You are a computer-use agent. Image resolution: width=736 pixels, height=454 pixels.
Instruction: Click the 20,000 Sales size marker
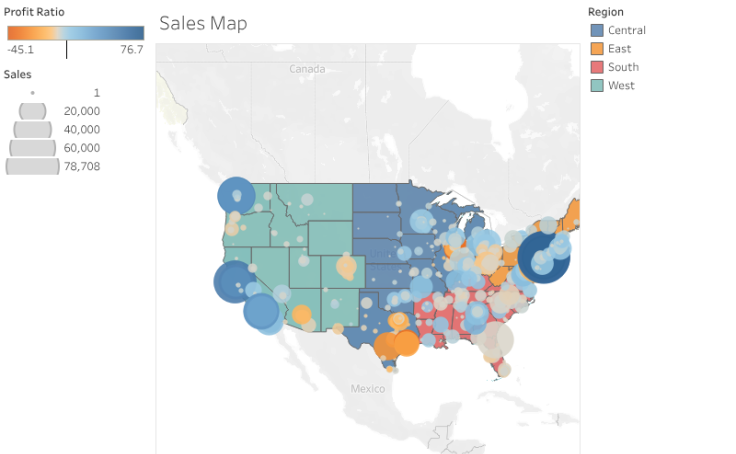click(33, 110)
